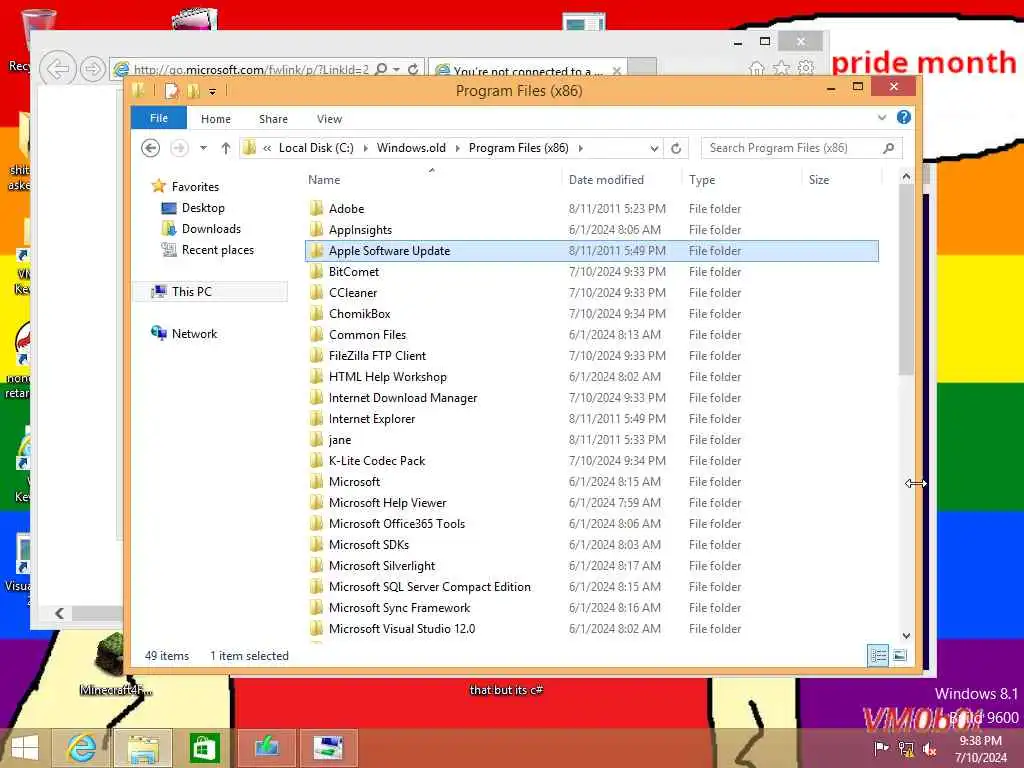
Task: Expand the ribbon with the chevron
Action: [x=882, y=118]
